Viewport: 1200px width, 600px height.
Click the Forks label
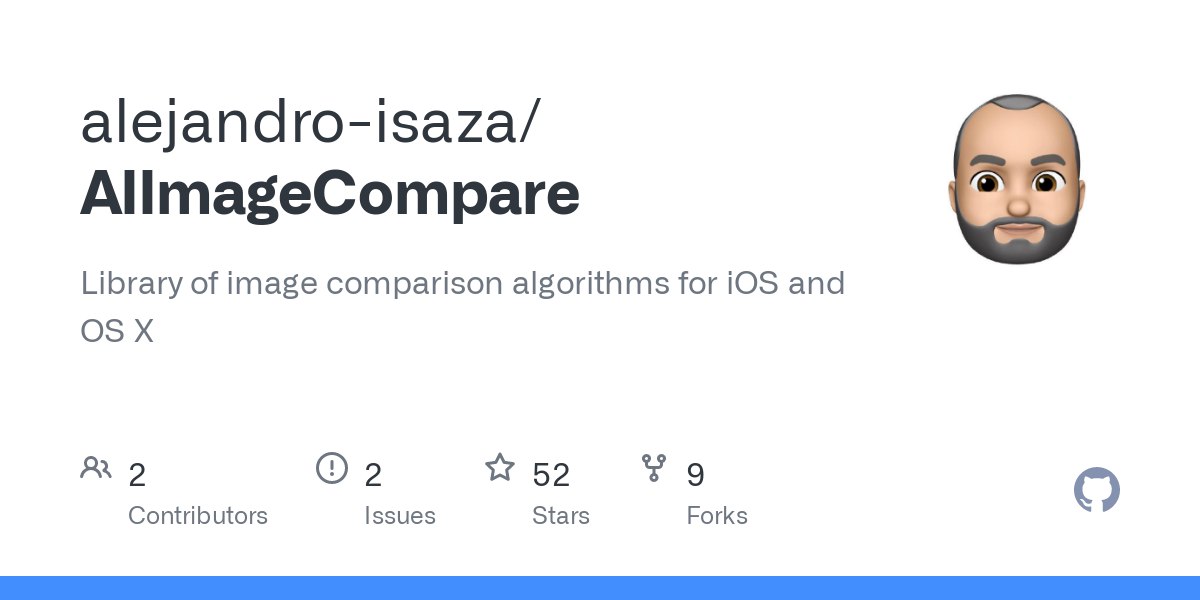click(717, 516)
